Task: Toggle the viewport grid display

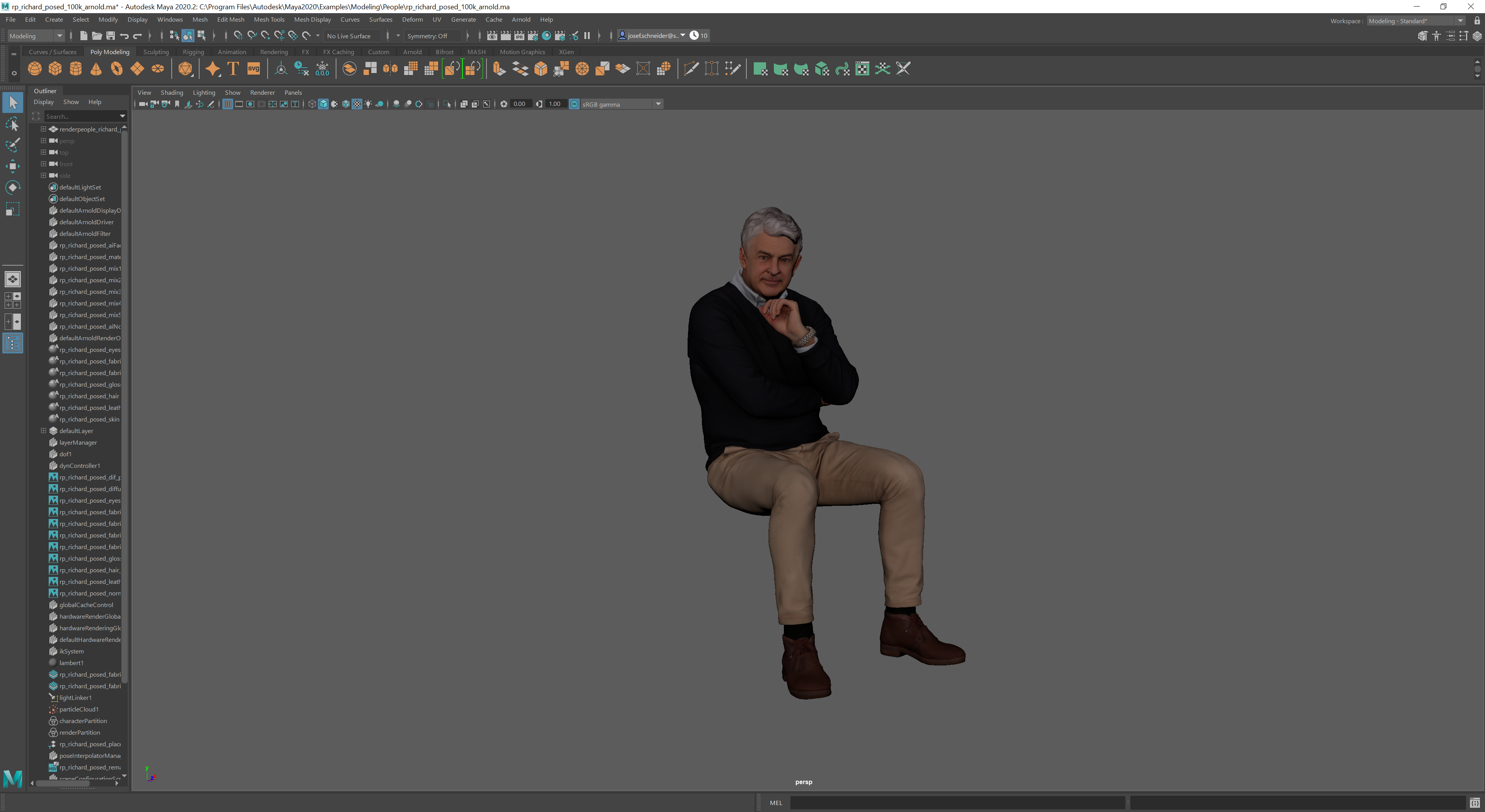Action: pos(227,104)
